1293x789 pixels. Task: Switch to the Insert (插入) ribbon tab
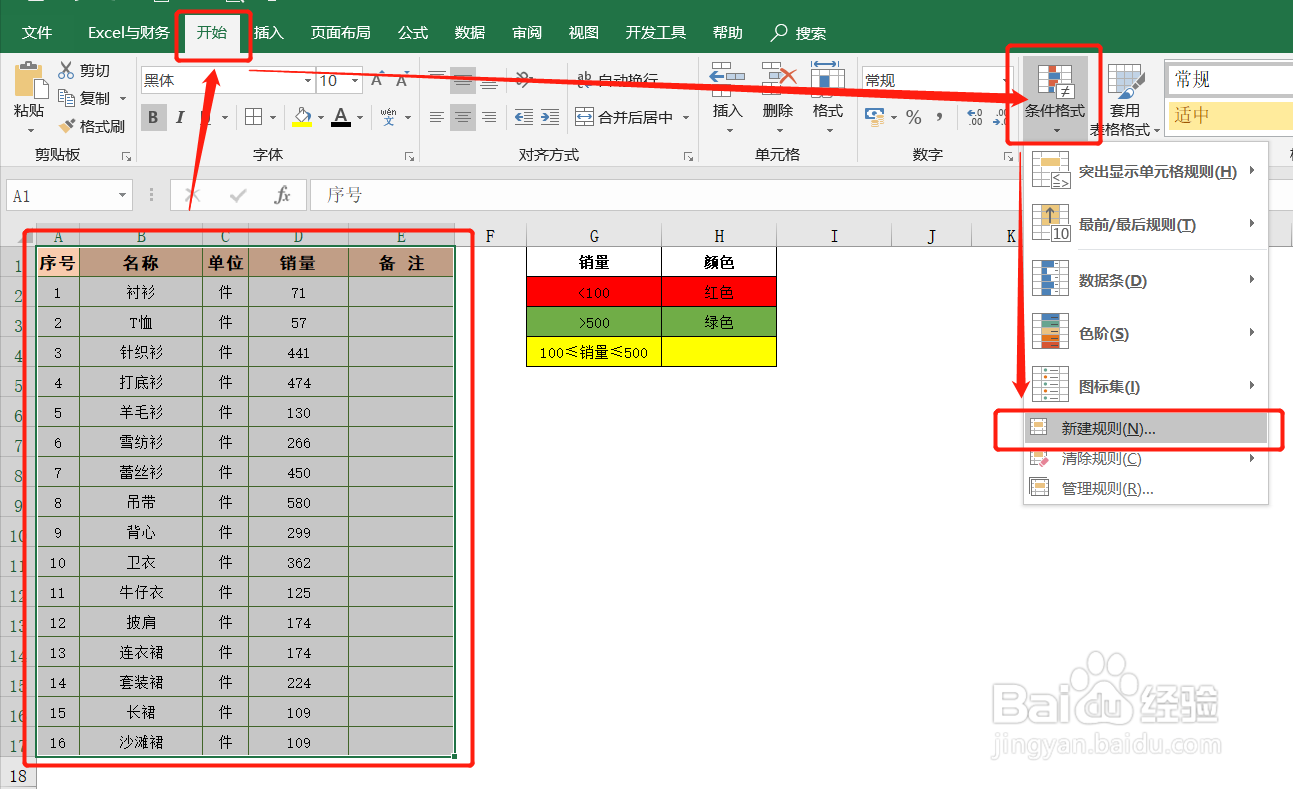[269, 33]
